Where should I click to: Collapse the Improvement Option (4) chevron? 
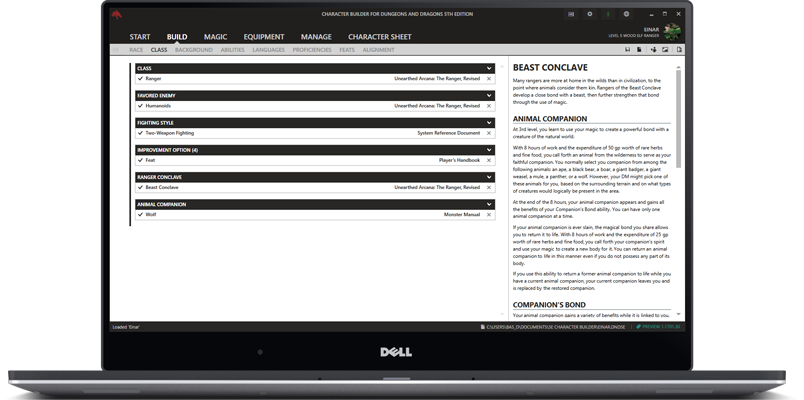[x=489, y=150]
